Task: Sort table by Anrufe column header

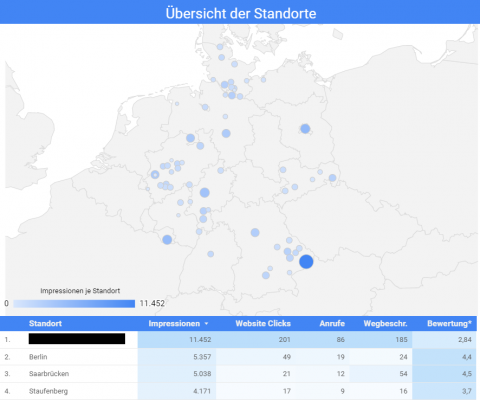Action: (x=332, y=323)
